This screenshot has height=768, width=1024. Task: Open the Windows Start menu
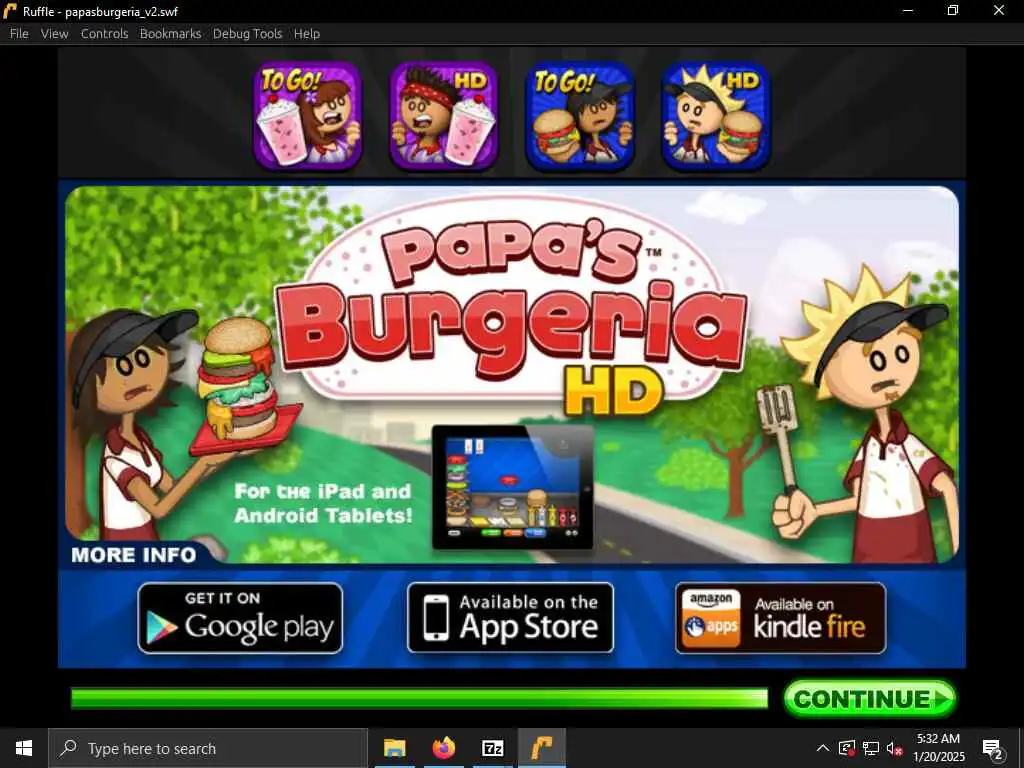(24, 748)
